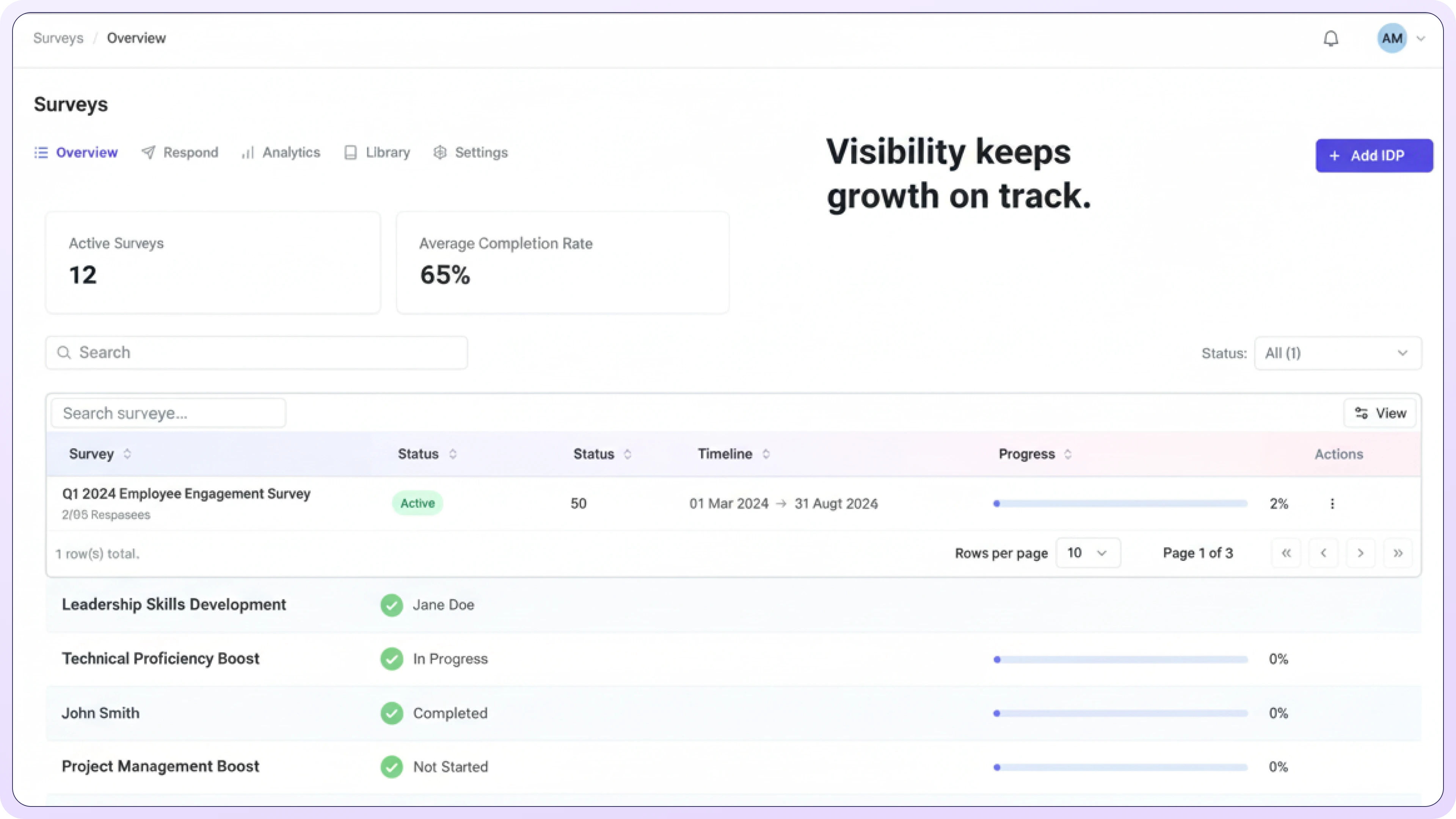This screenshot has width=1456, height=819.
Task: Jump to the first page with double arrow
Action: click(x=1286, y=553)
